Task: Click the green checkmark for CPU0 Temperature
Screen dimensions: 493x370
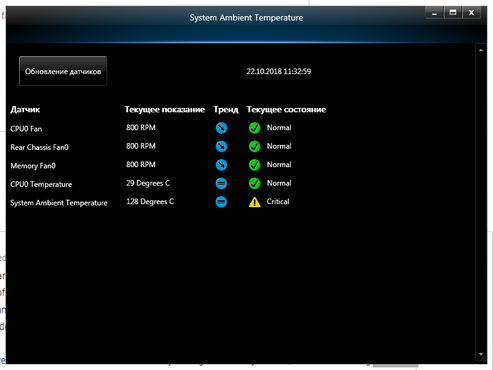Action: coord(255,183)
